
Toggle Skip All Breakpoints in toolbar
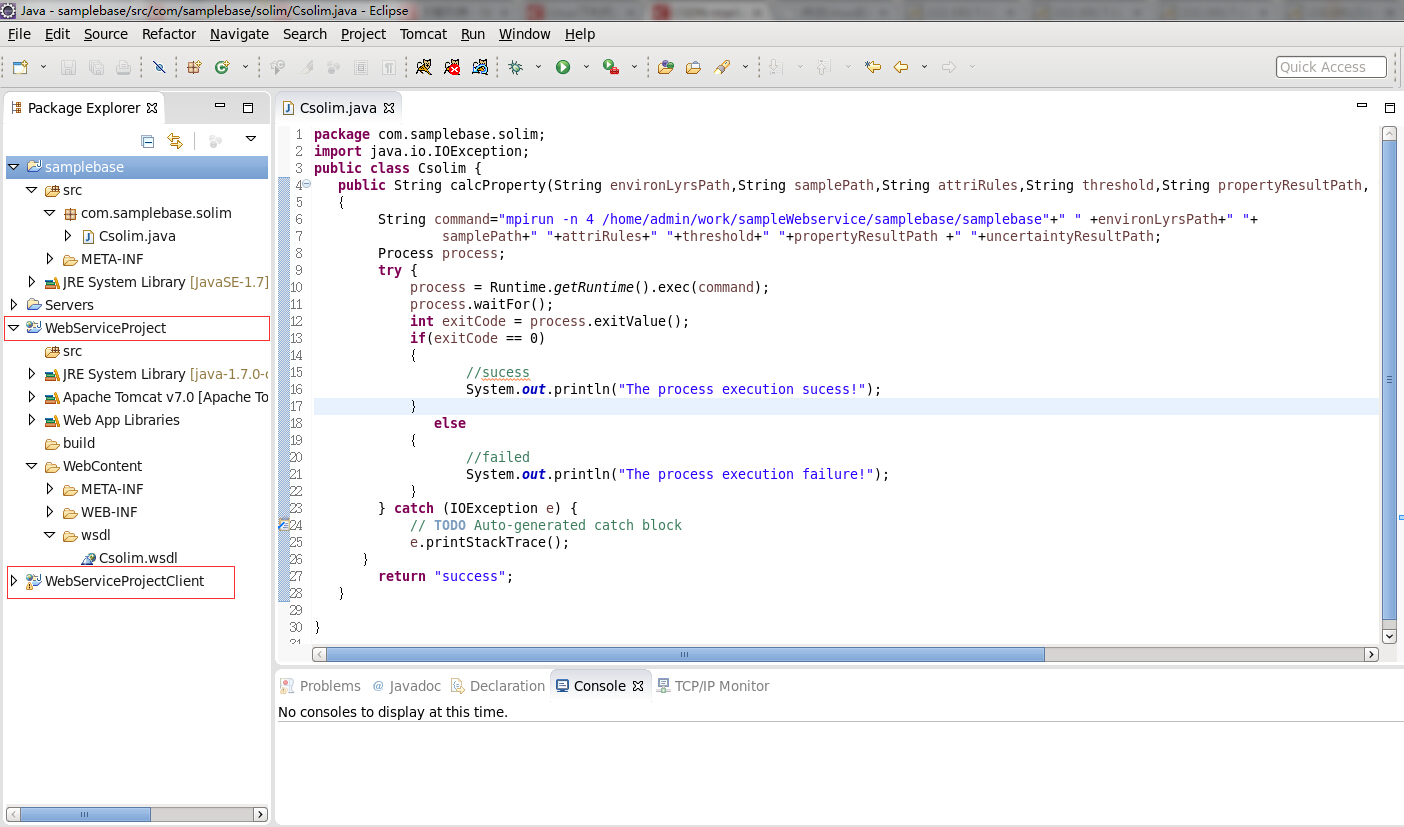[x=159, y=67]
